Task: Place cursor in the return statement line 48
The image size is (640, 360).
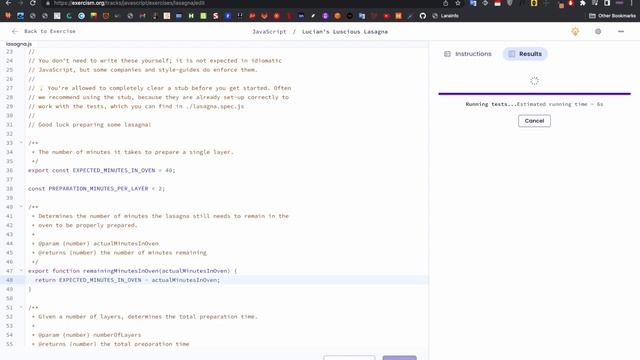Action: click(127, 280)
